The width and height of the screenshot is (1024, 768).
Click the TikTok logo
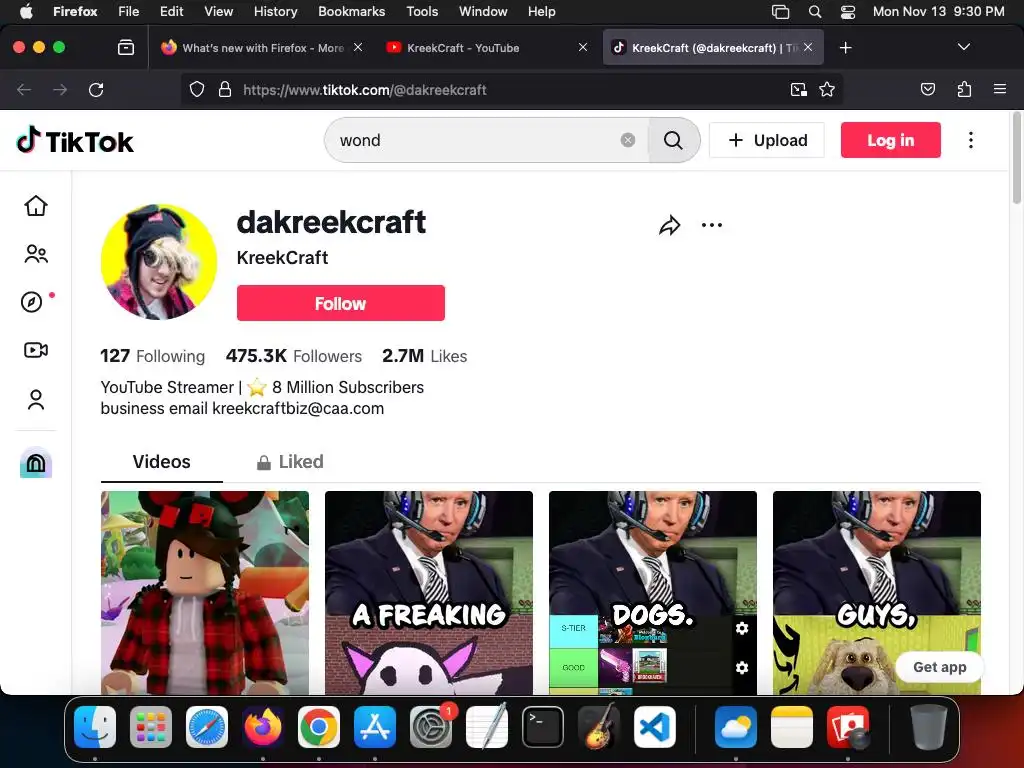click(75, 140)
